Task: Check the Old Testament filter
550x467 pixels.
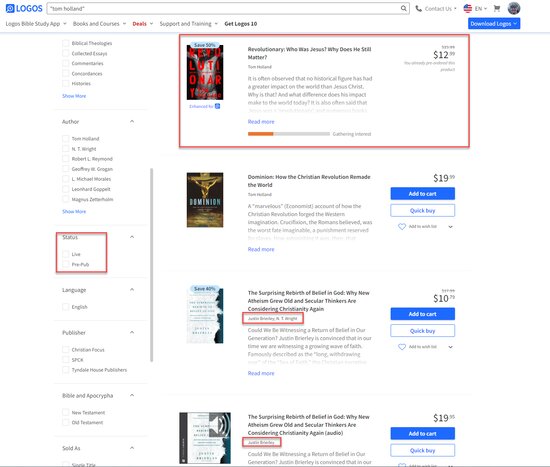Action: (x=65, y=422)
